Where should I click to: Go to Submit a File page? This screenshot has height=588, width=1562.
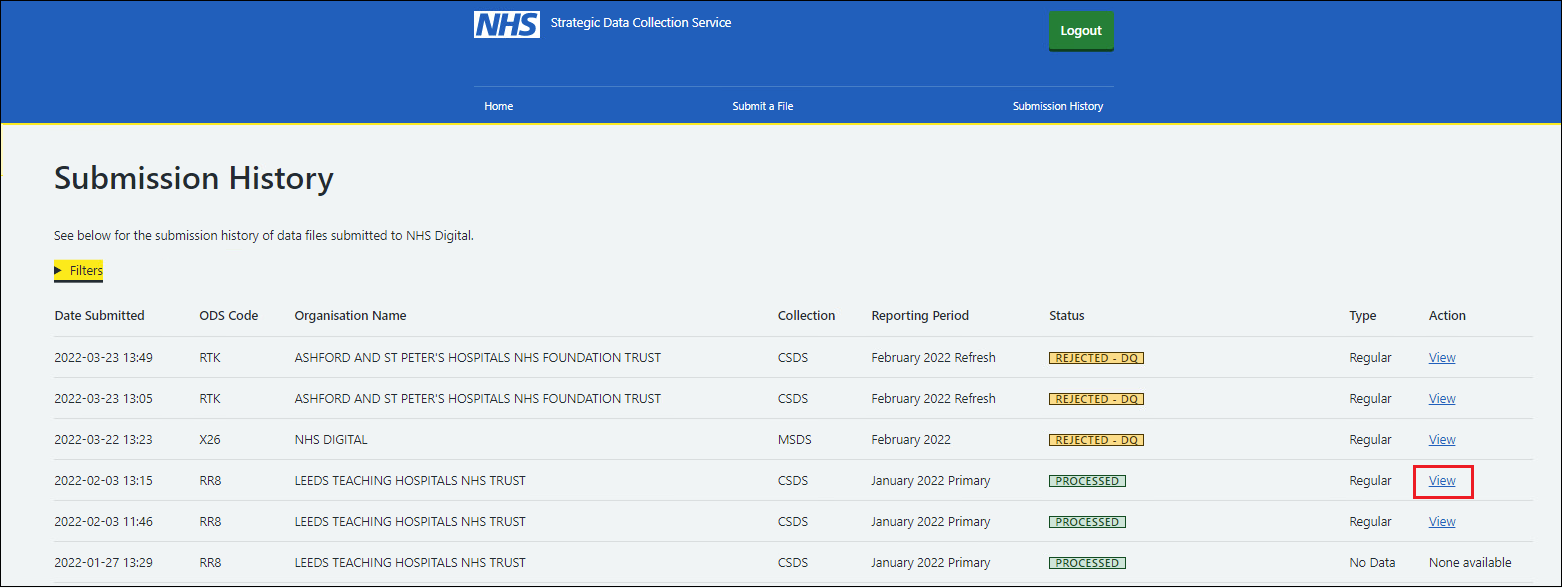click(763, 106)
